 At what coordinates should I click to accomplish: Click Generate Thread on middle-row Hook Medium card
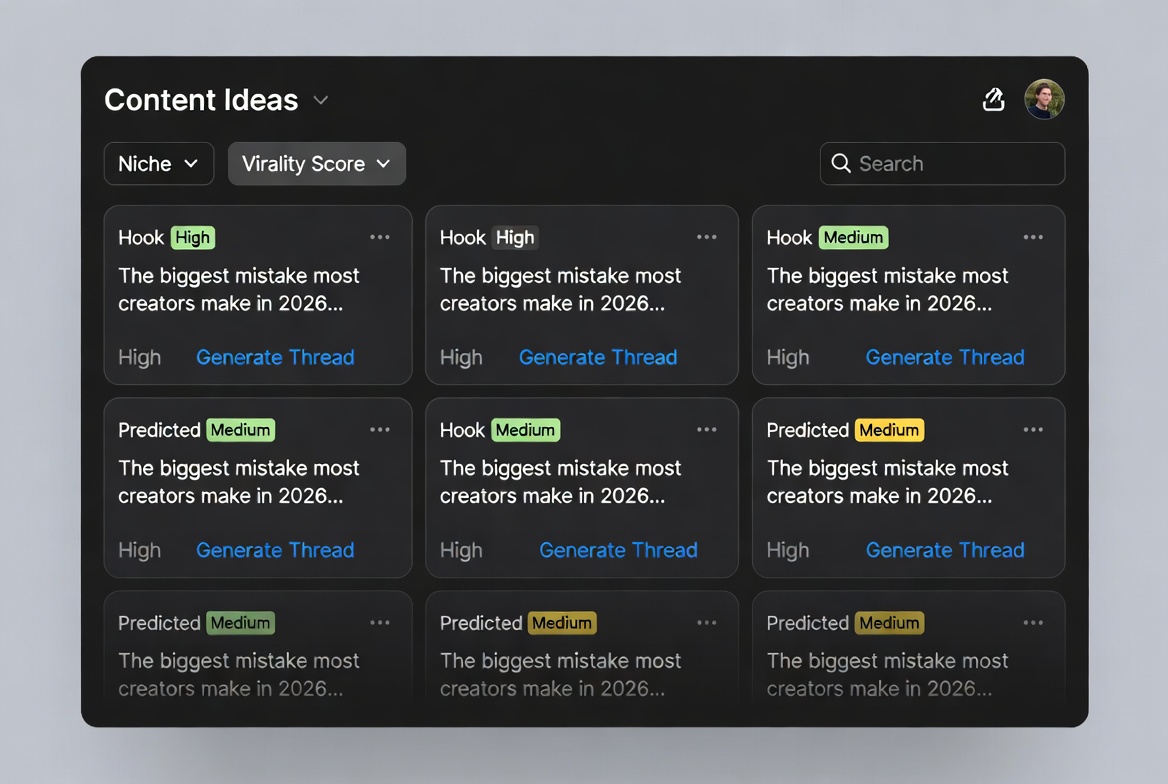[618, 550]
